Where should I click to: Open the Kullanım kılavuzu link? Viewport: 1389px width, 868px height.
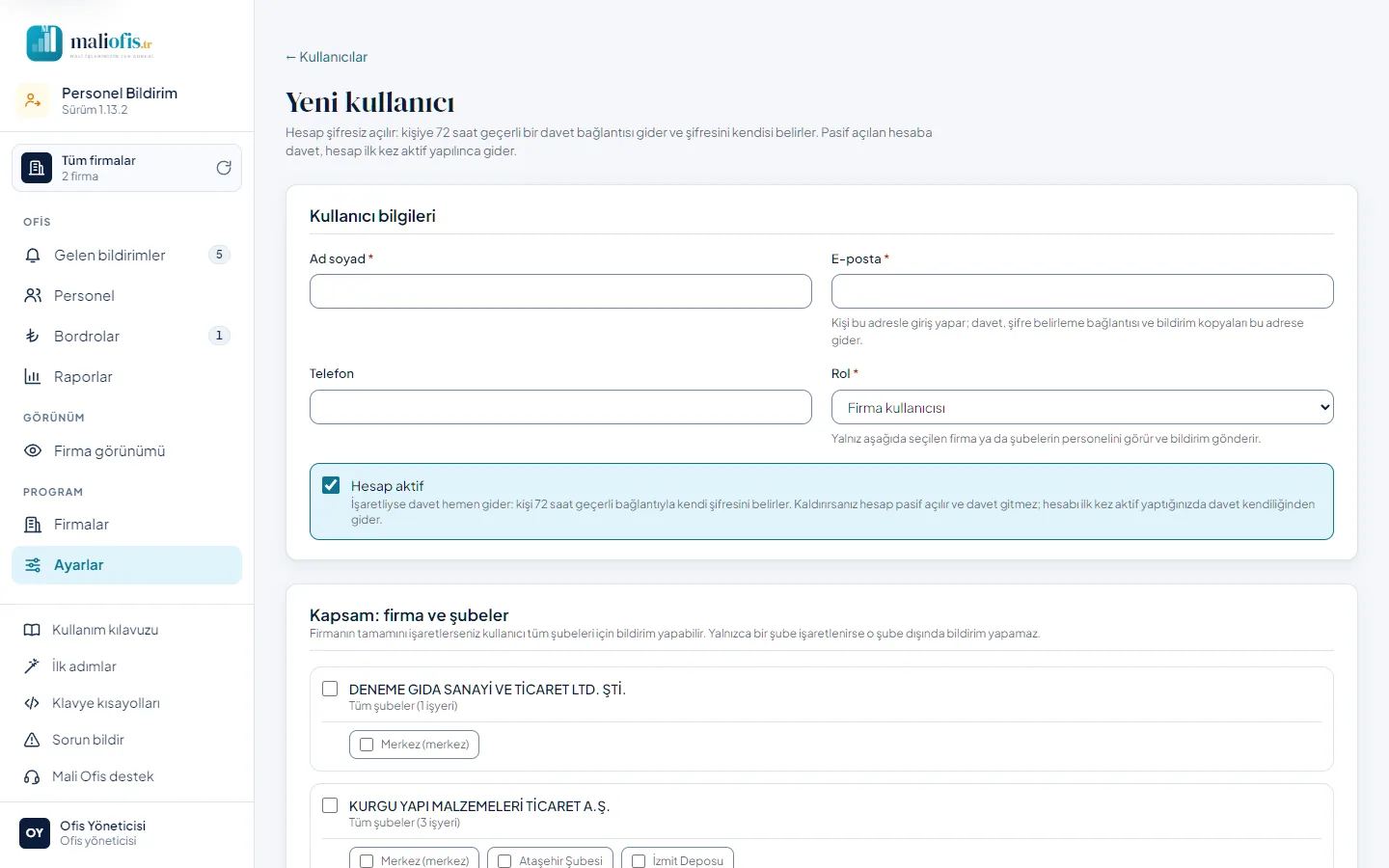click(126, 630)
